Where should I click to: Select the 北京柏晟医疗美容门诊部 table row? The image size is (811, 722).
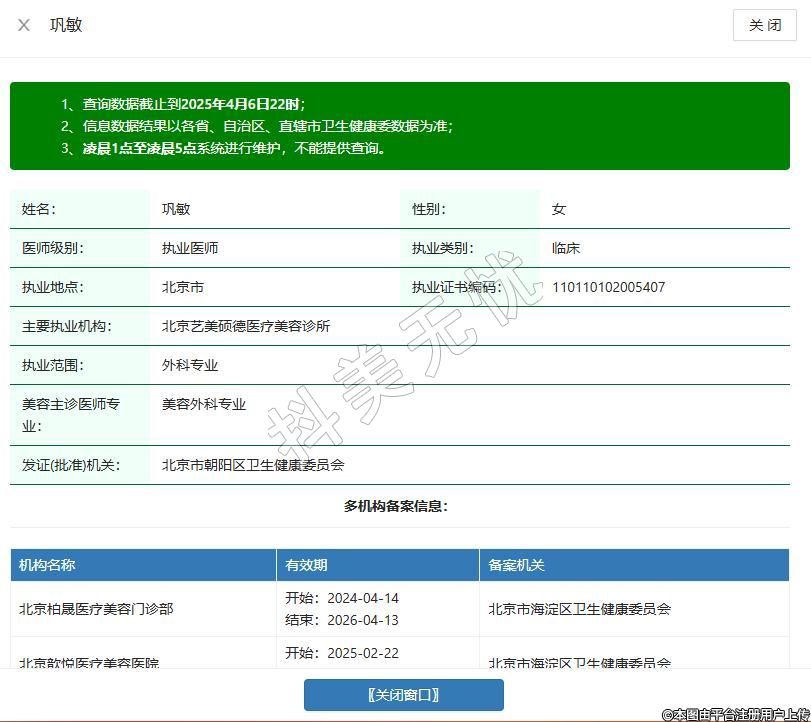pyautogui.click(x=96, y=608)
